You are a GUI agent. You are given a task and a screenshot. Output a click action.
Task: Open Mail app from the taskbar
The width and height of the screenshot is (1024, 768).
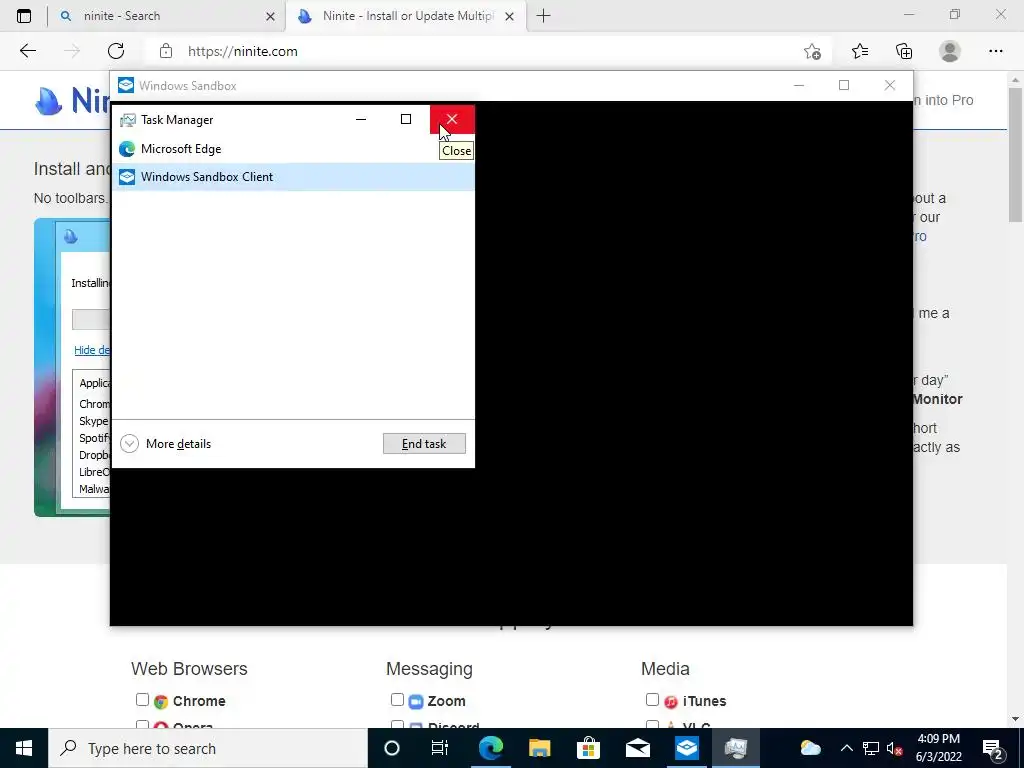coord(637,748)
